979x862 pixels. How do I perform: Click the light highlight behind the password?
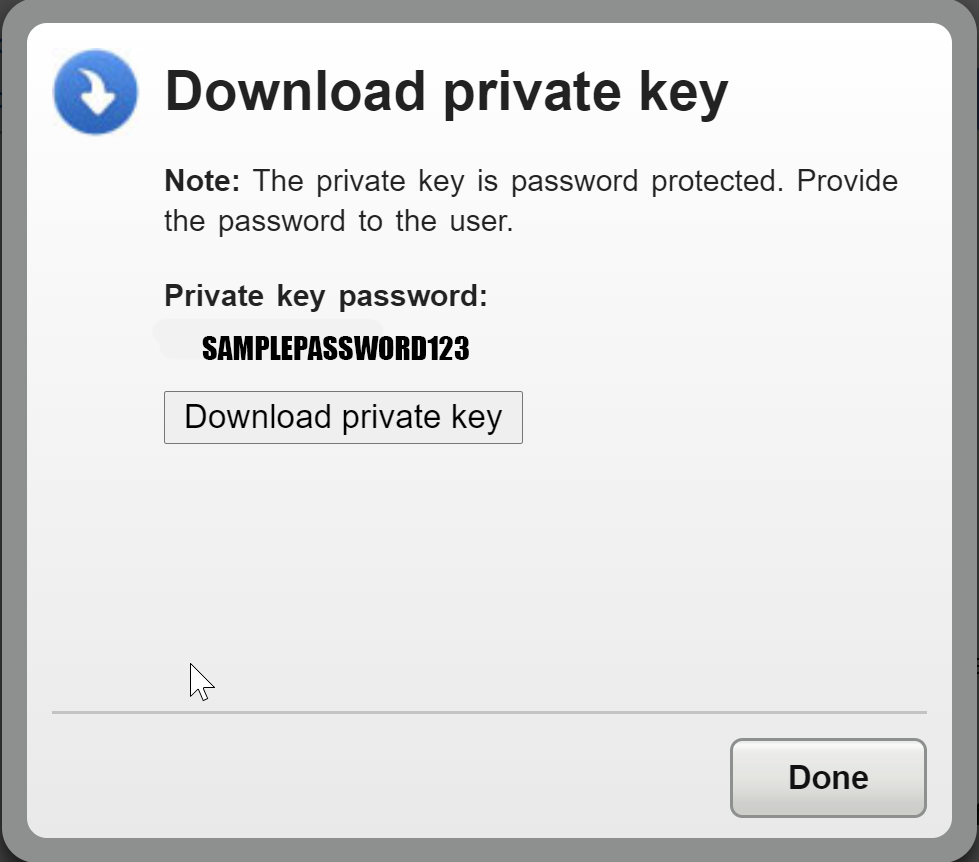(x=268, y=340)
